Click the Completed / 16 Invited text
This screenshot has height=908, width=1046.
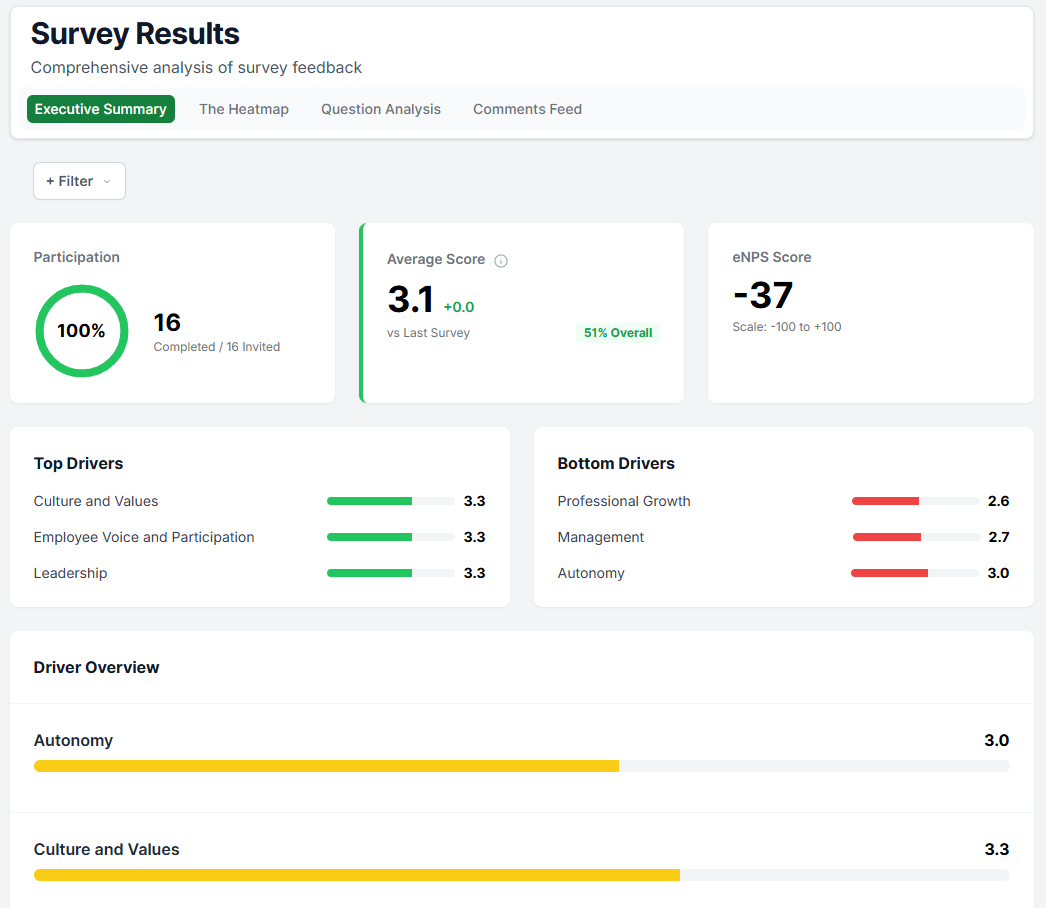pyautogui.click(x=217, y=347)
